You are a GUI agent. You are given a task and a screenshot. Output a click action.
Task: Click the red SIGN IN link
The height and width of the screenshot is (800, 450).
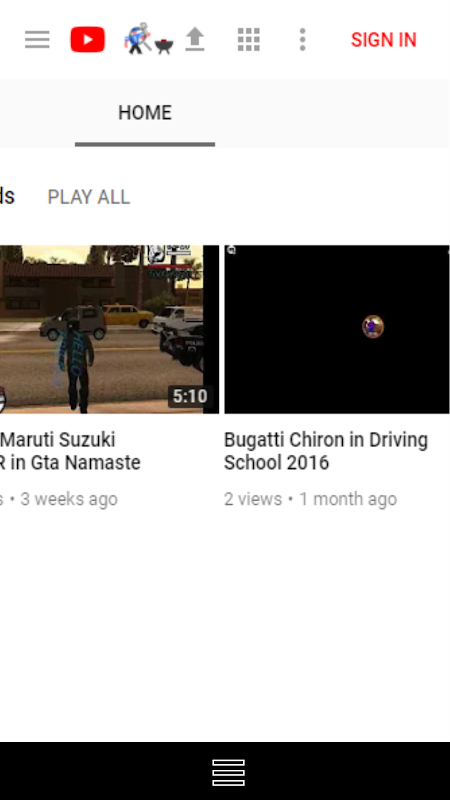[x=384, y=40]
